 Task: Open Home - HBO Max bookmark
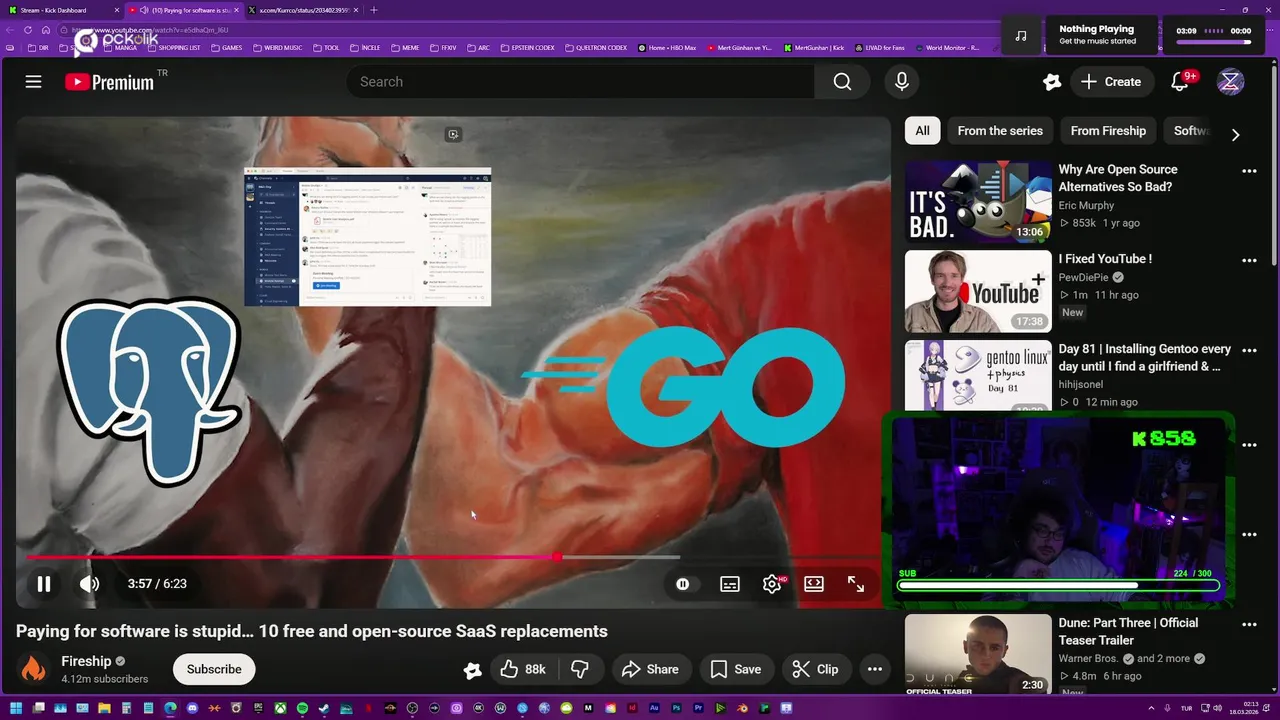(x=666, y=47)
